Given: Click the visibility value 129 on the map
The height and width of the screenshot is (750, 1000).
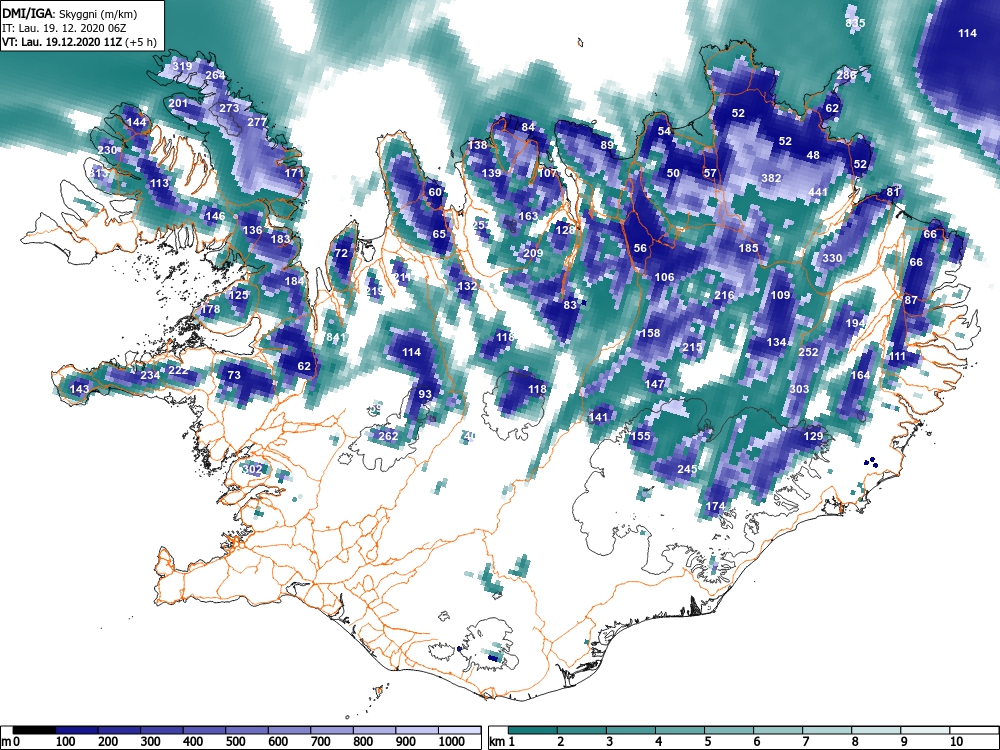Looking at the screenshot, I should click(813, 437).
